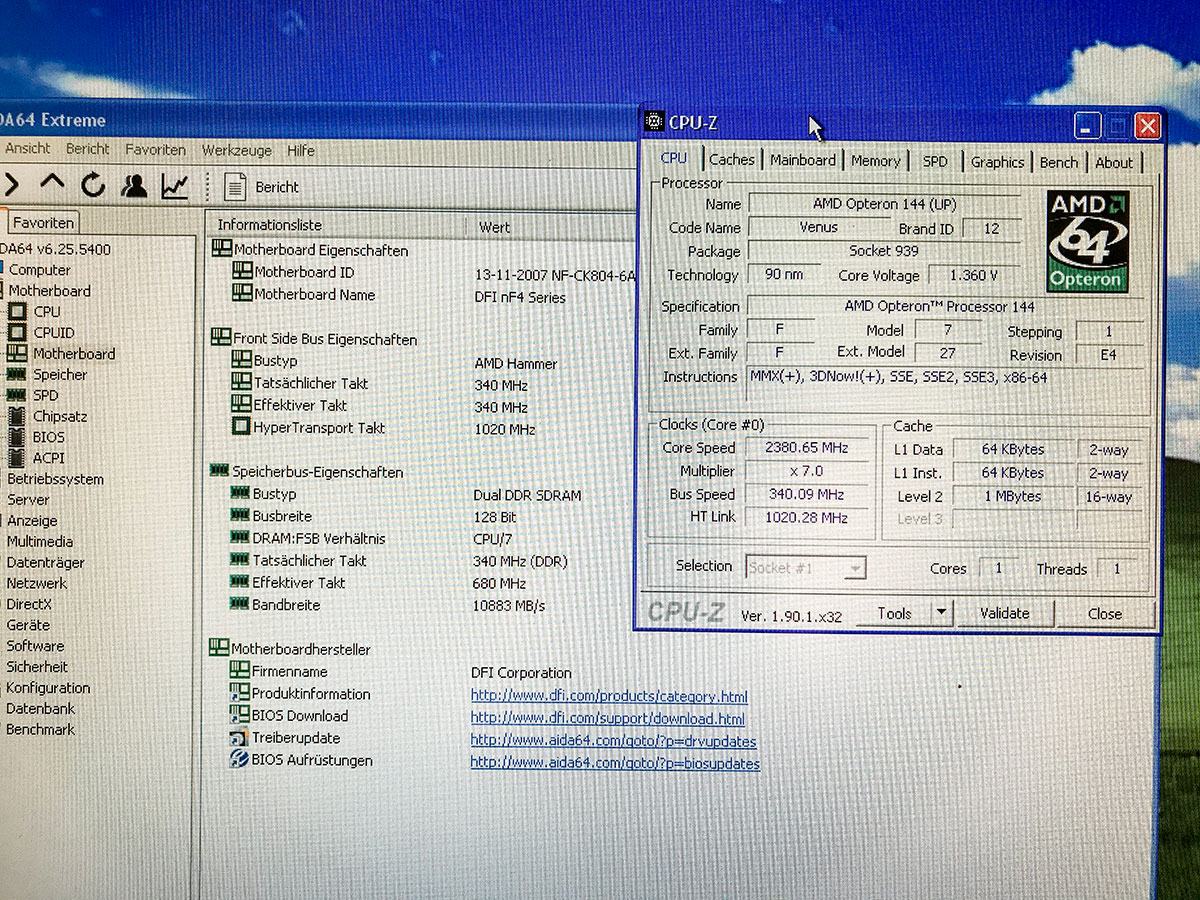Select Benchmark in the tree

(40, 730)
